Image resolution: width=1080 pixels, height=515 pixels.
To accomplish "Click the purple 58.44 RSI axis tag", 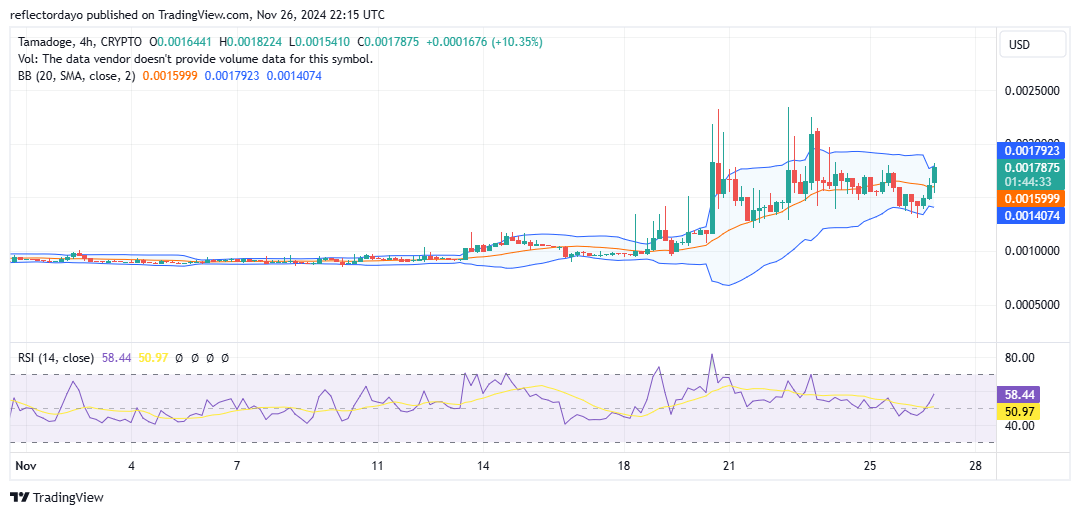I will point(1019,395).
